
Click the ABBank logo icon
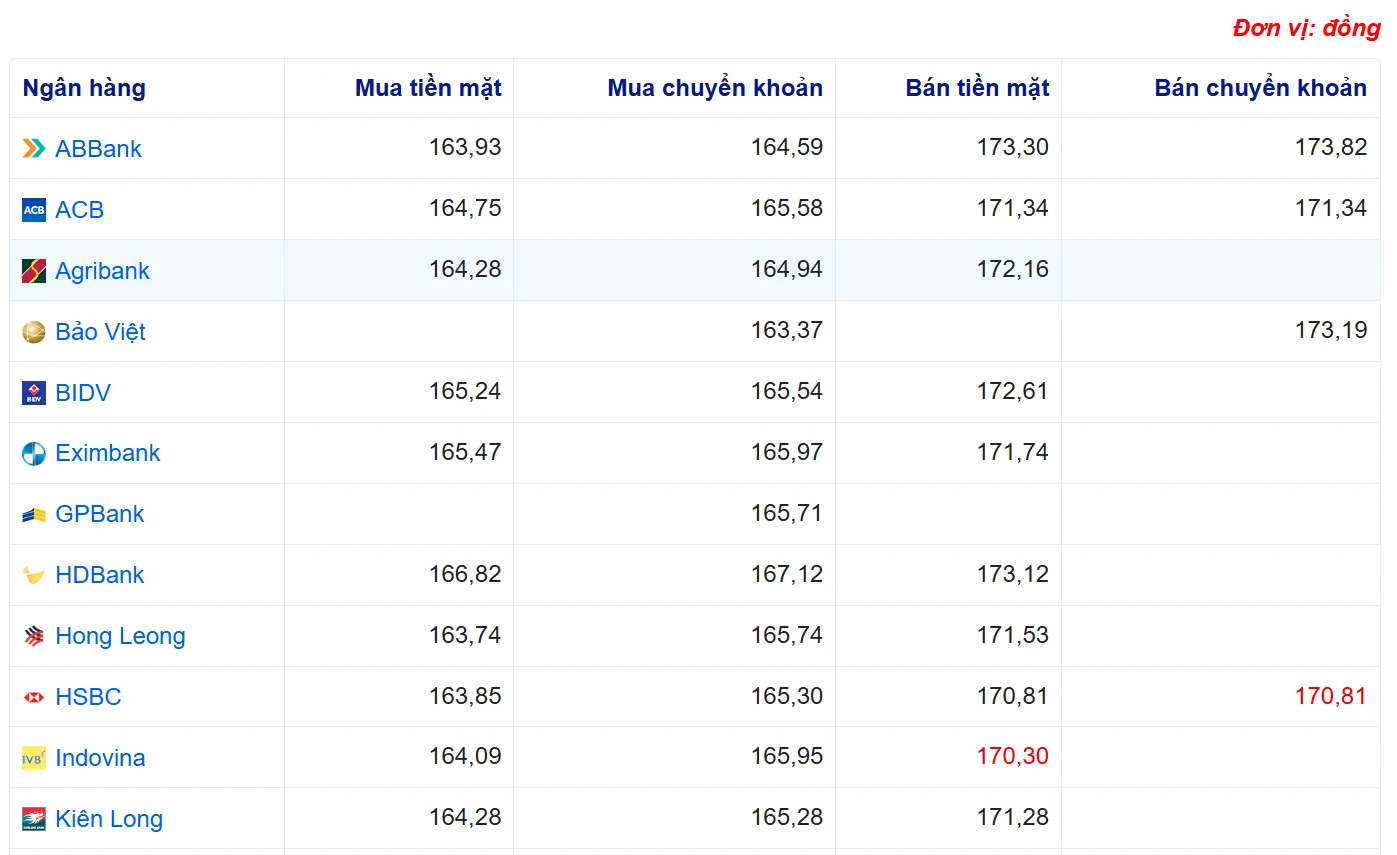point(34,149)
